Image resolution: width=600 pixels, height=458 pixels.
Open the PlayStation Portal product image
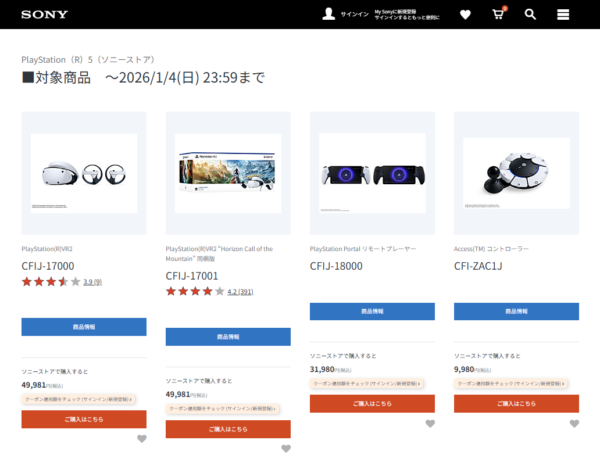tap(372, 173)
